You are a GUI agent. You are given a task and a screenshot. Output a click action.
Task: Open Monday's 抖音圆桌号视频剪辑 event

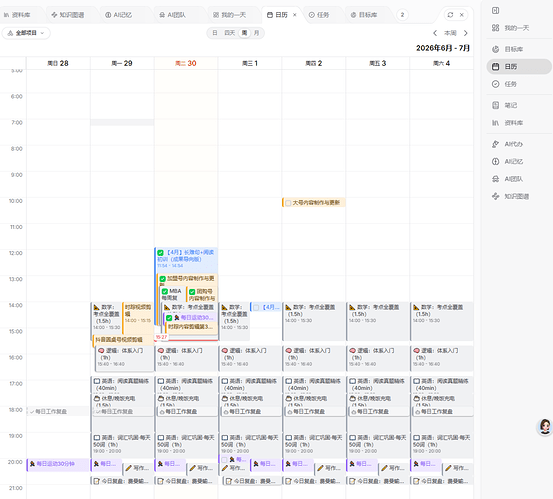click(x=123, y=340)
